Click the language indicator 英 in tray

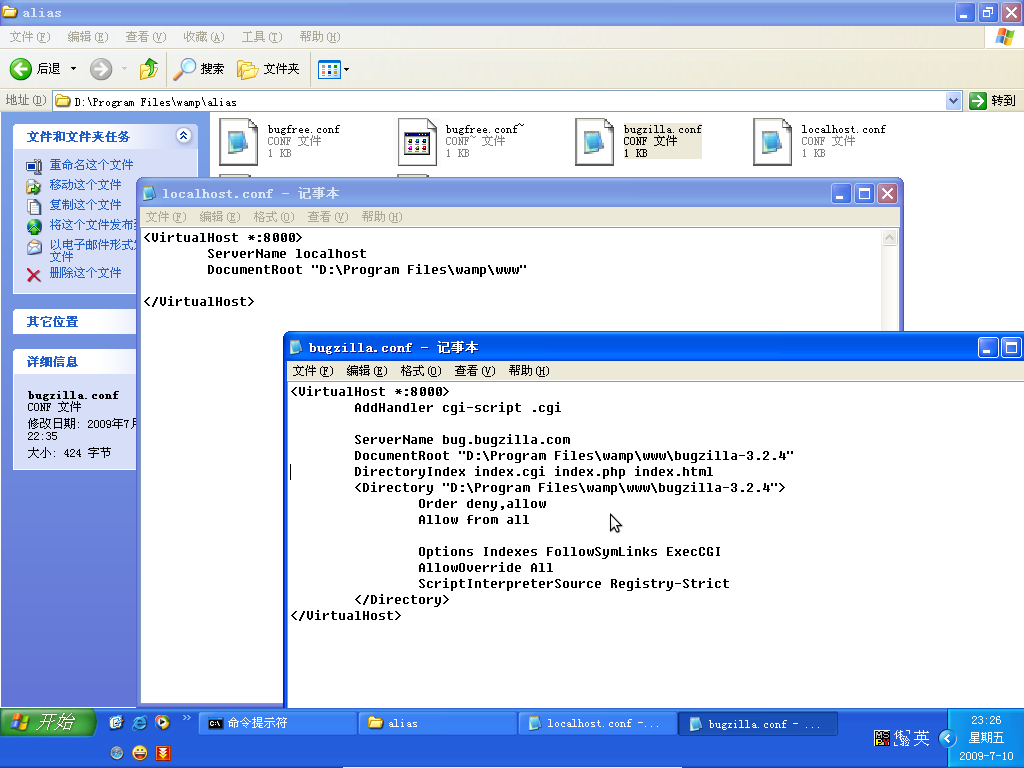click(x=921, y=738)
